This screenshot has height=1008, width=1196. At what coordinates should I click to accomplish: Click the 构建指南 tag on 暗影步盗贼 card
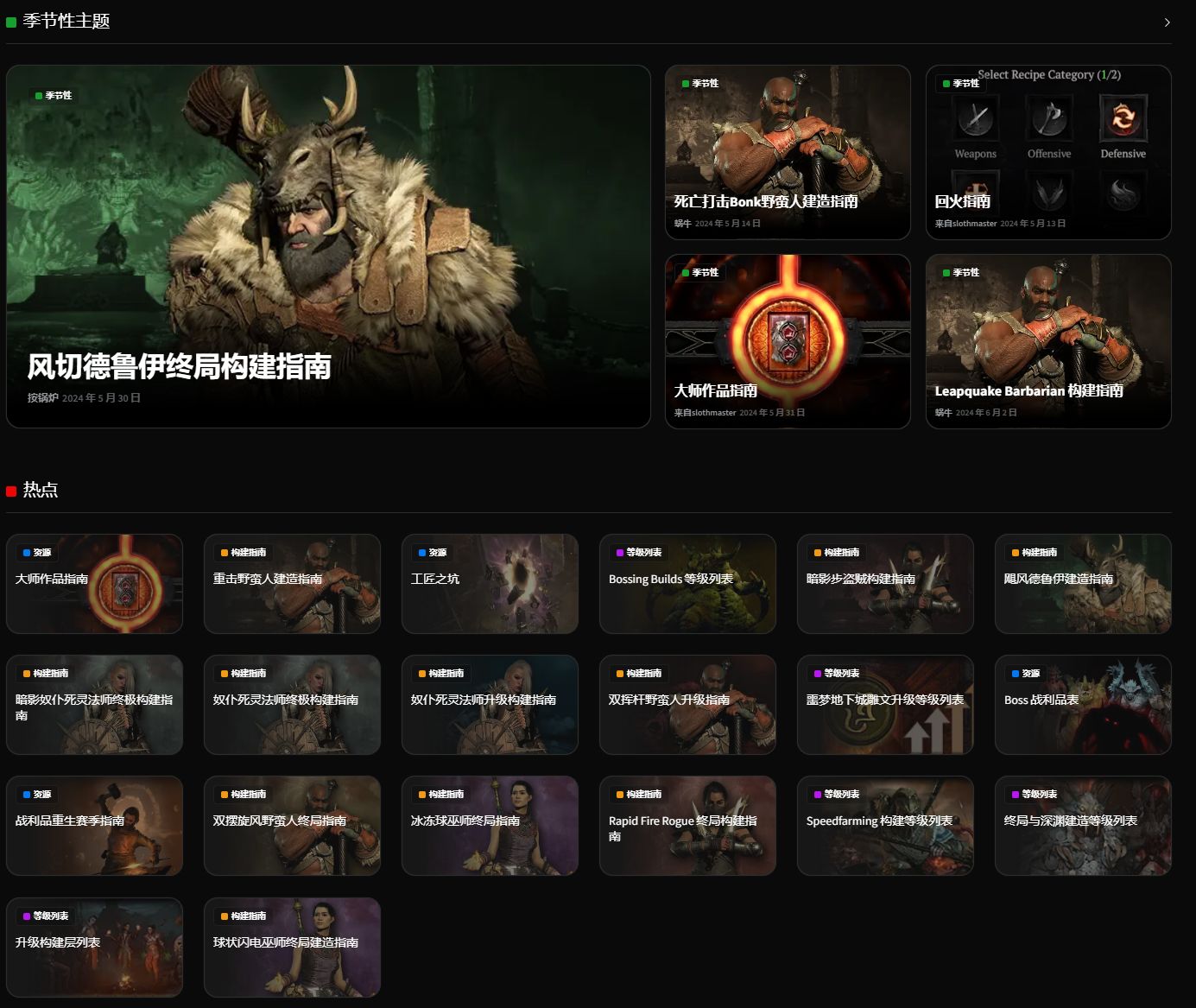(x=837, y=553)
